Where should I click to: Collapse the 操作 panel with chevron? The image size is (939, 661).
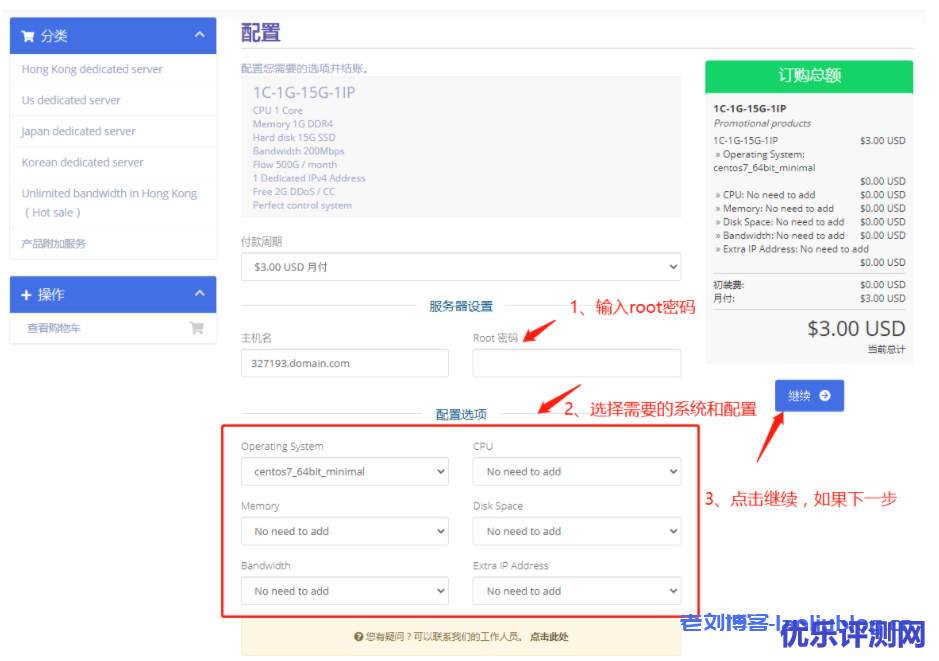[200, 294]
